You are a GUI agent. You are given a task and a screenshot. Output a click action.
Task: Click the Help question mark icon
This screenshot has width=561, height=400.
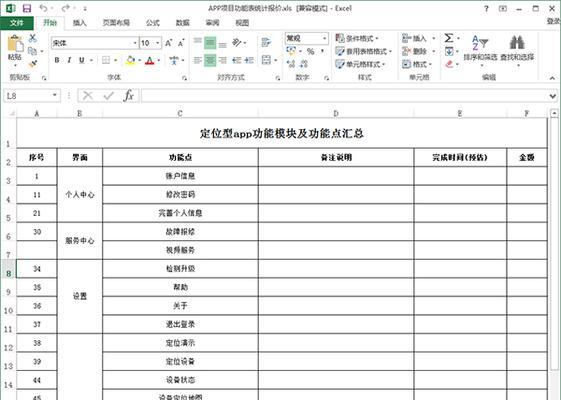pyautogui.click(x=486, y=9)
